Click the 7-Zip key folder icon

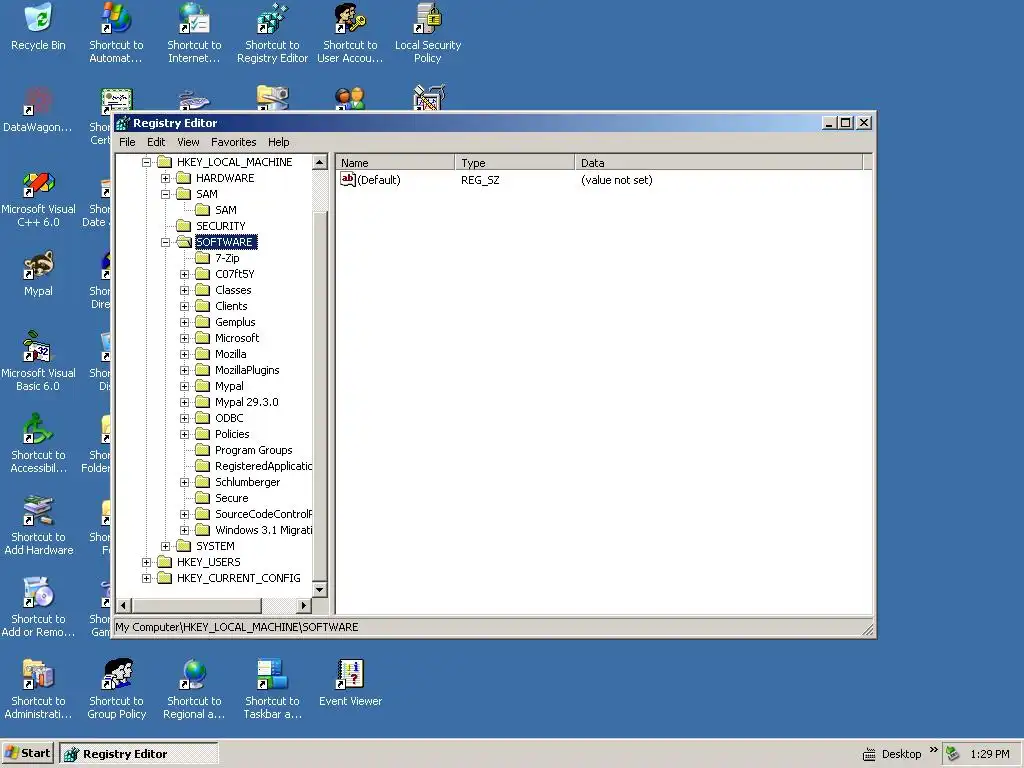click(x=203, y=258)
